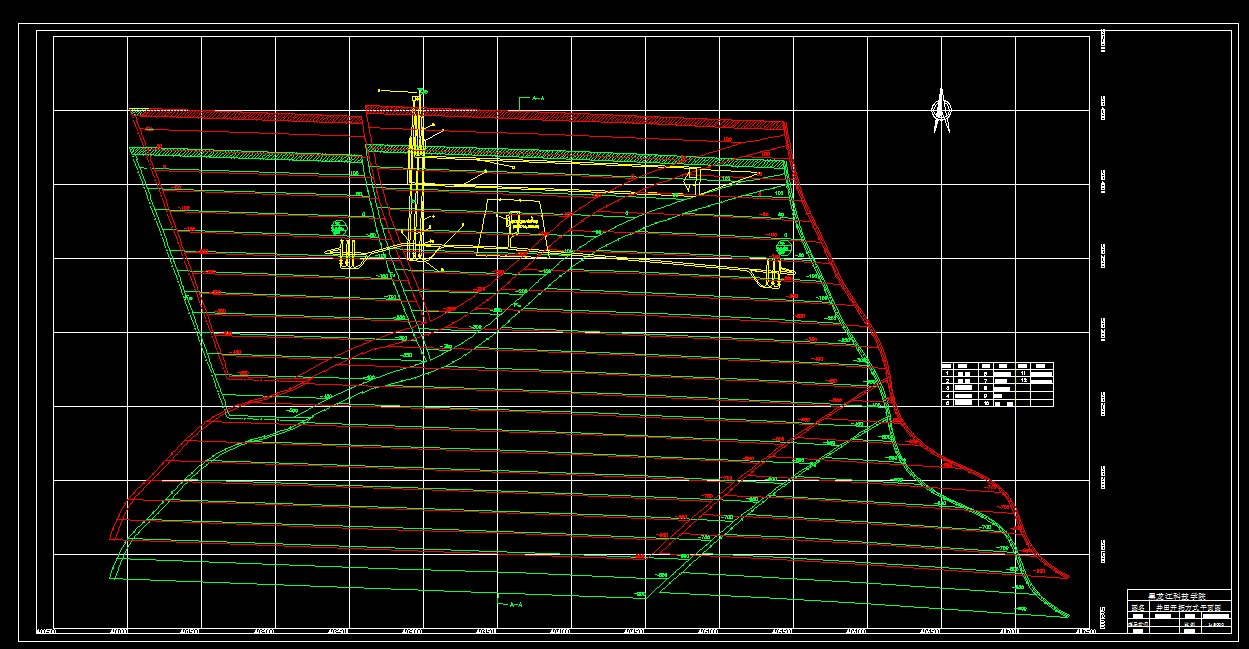Click the north arrow compass symbol
This screenshot has height=649, width=1249.
click(x=940, y=111)
